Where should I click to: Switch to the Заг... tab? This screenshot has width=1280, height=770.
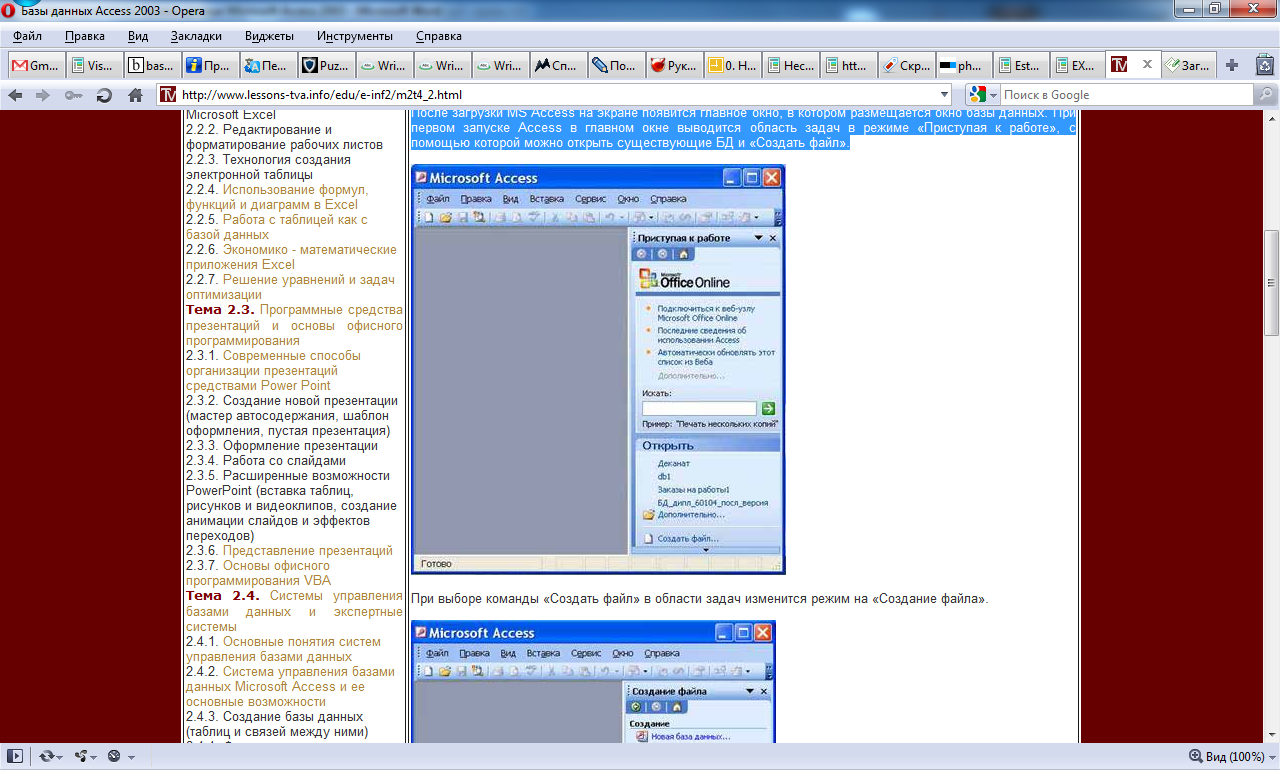click(1189, 66)
